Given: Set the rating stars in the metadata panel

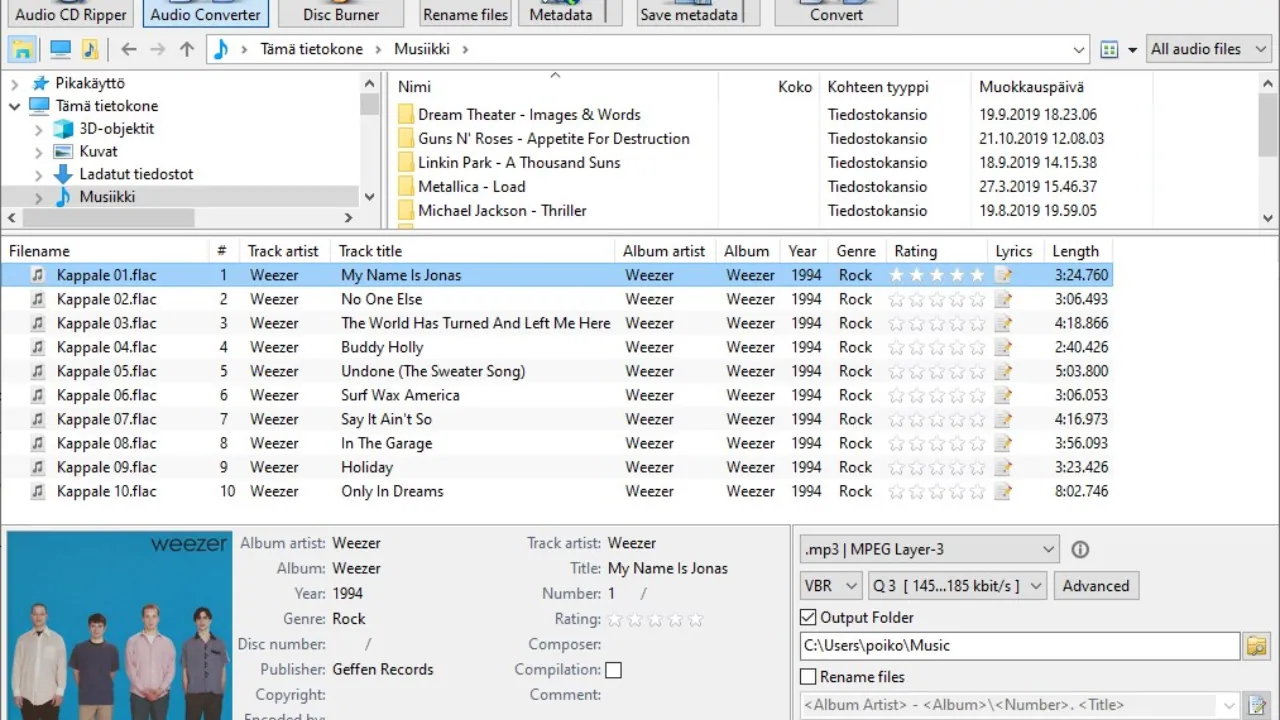Looking at the screenshot, I should (x=655, y=619).
